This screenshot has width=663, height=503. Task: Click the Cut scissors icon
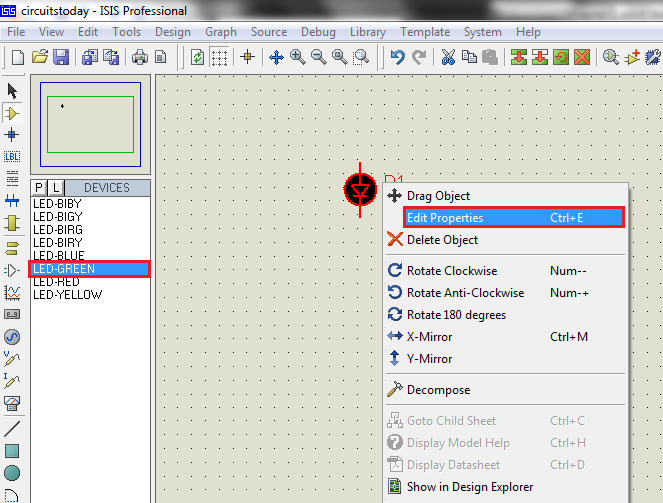tap(448, 57)
